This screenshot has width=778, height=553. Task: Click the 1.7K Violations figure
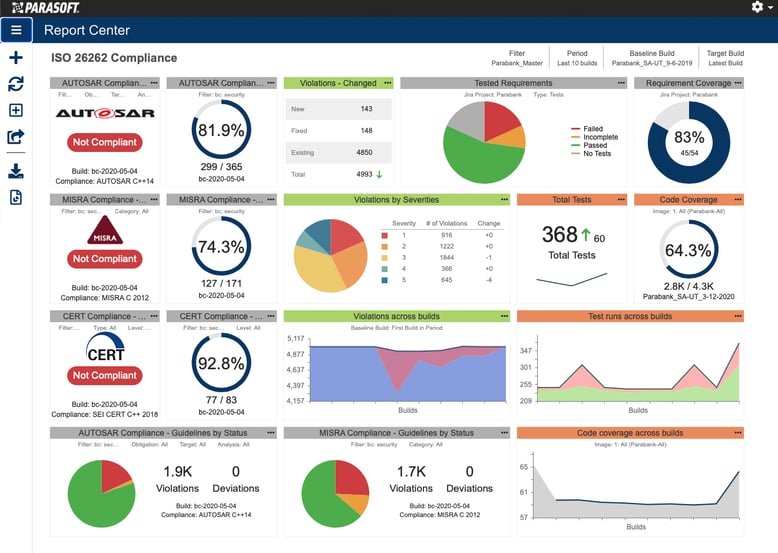click(411, 472)
